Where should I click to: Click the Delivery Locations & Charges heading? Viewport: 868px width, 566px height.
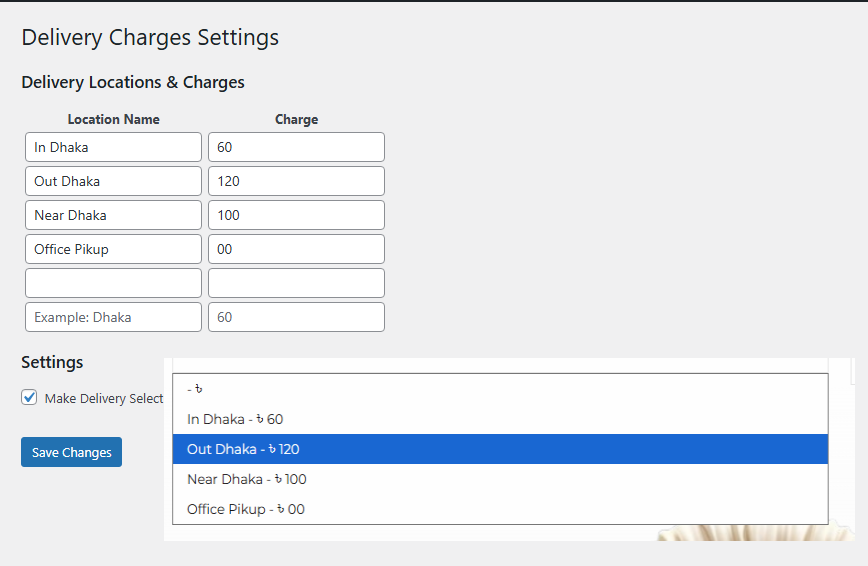[x=133, y=82]
